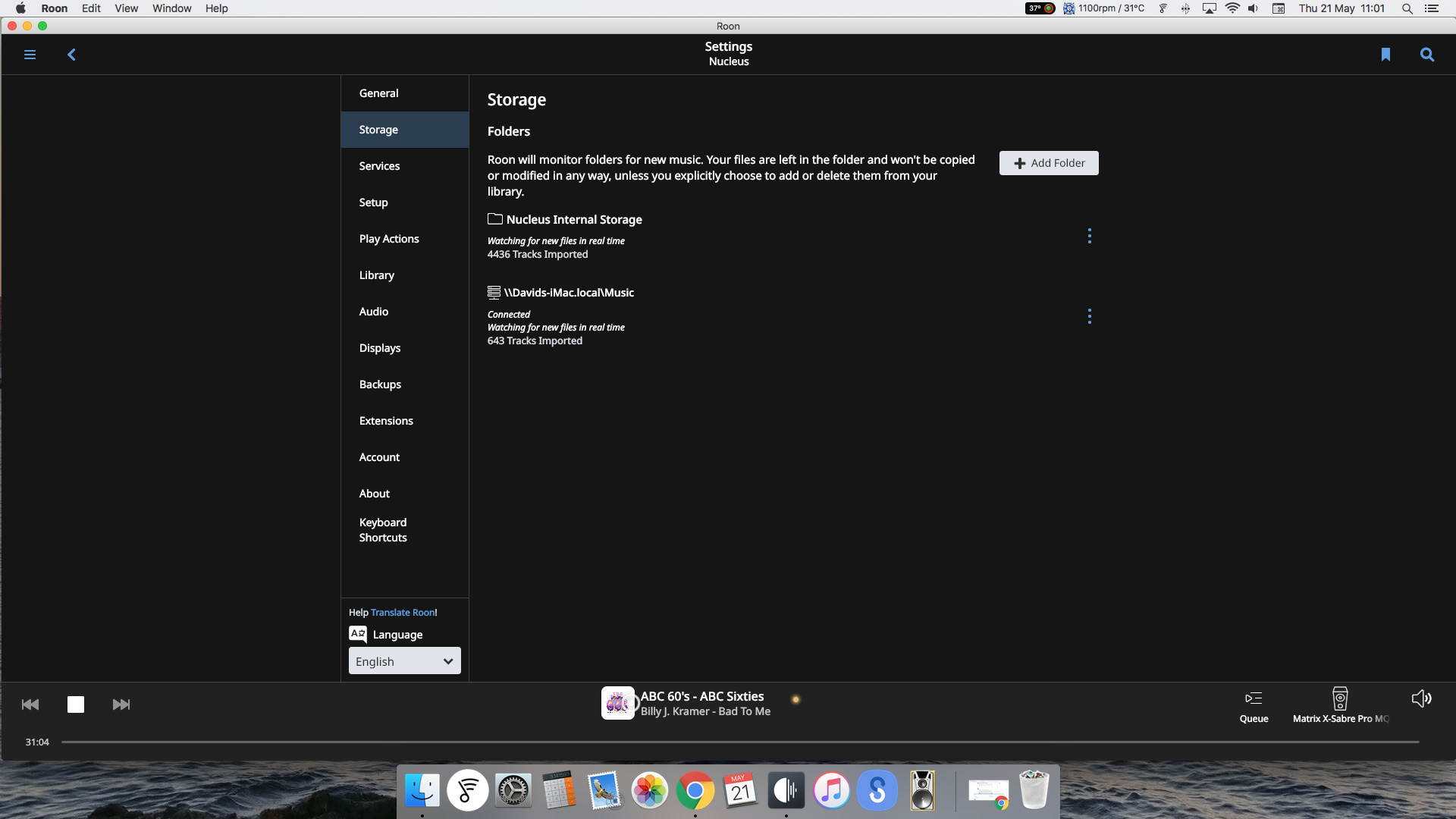This screenshot has height=819, width=1456.
Task: Open the Library settings tab
Action: coord(405,275)
